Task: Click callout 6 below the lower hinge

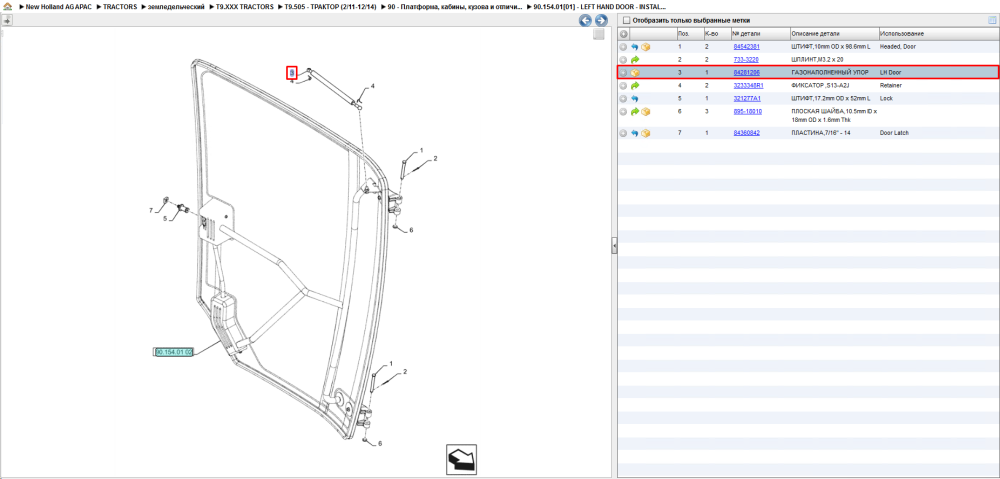Action: 380,443
